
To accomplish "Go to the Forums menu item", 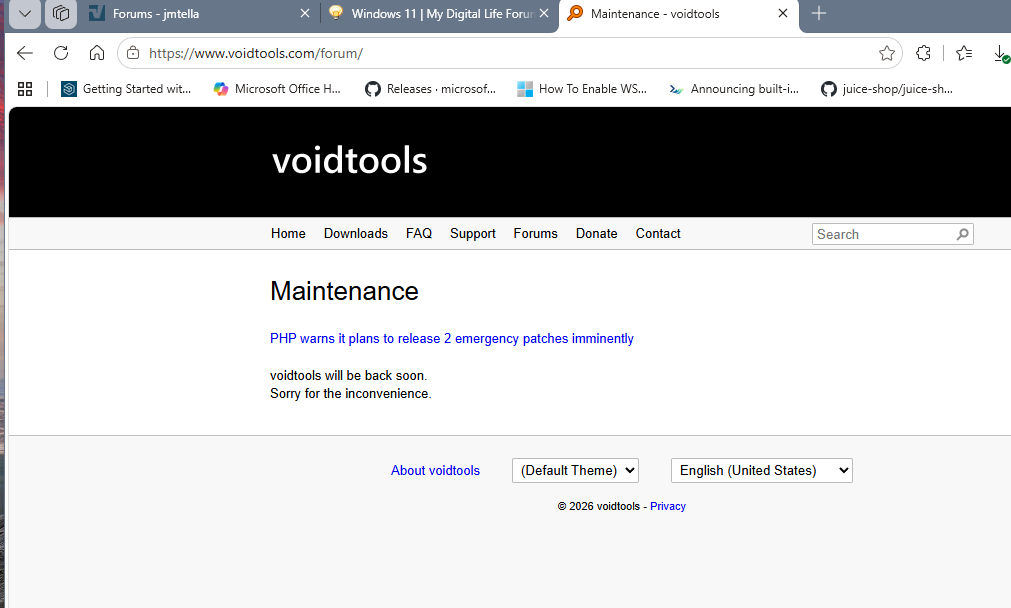I will [x=535, y=233].
